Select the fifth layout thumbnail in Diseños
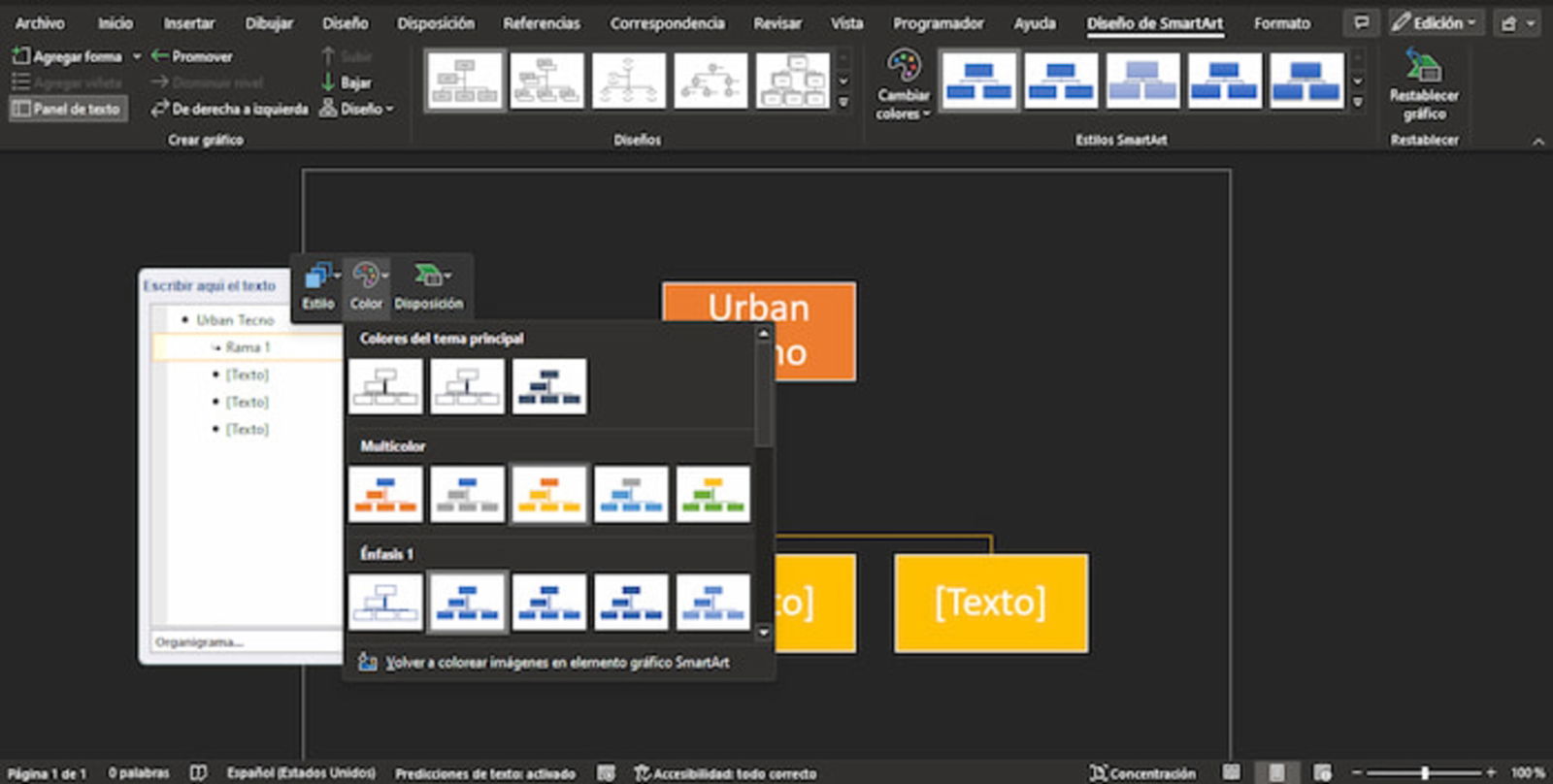 pyautogui.click(x=792, y=81)
